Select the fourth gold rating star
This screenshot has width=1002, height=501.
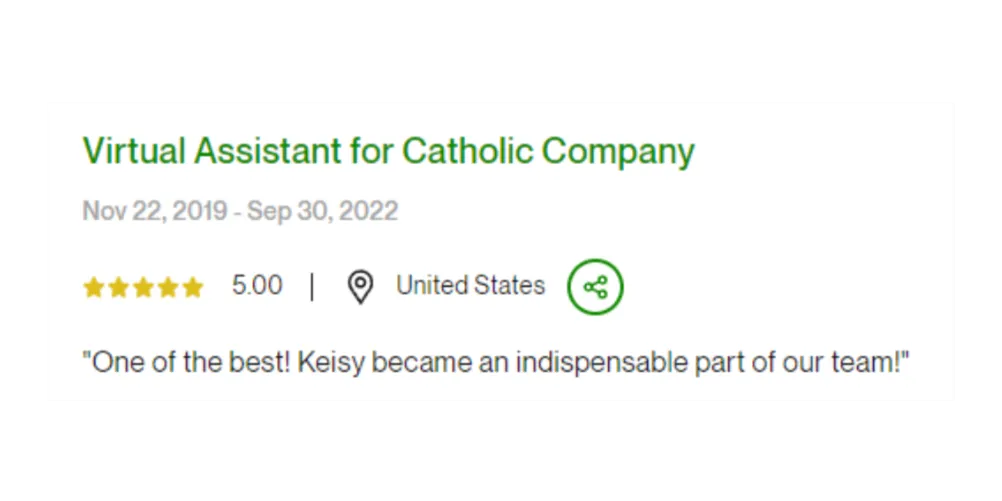(x=168, y=288)
